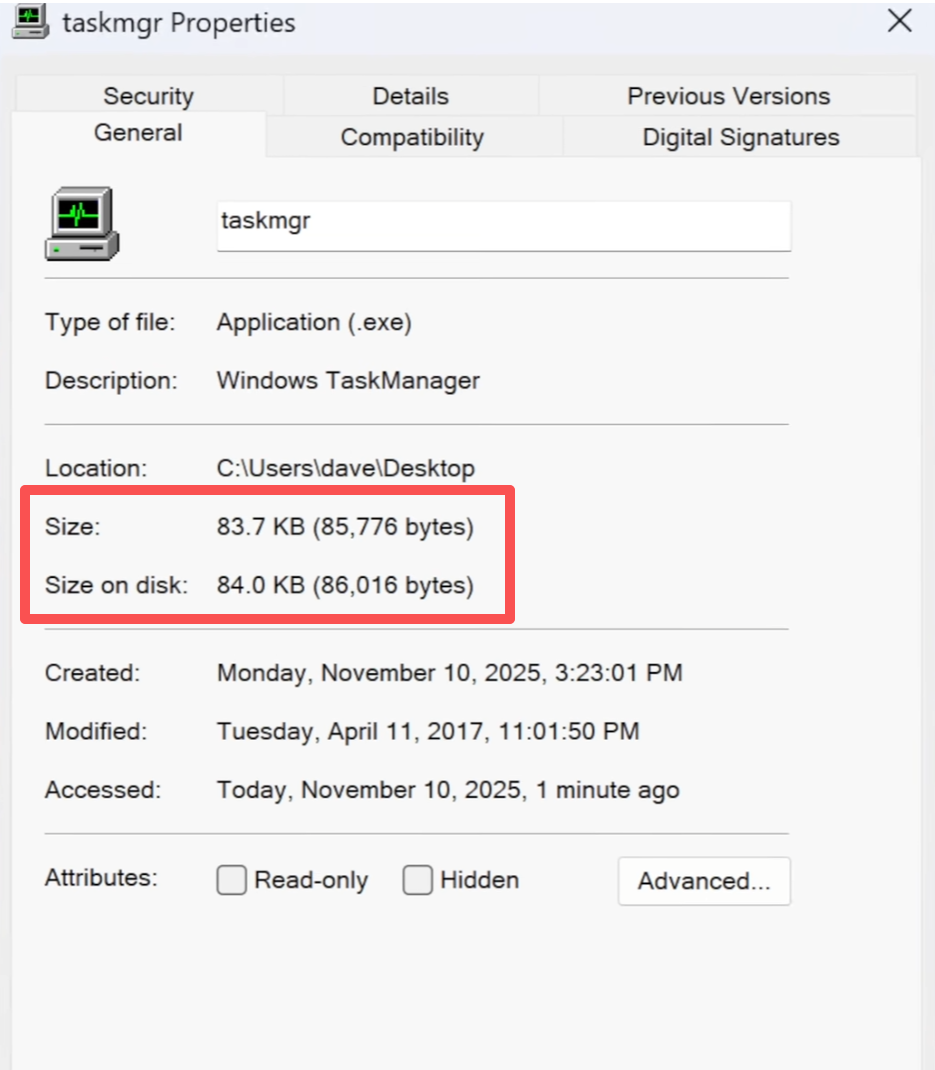Tick the Hidden attribute checkbox
The height and width of the screenshot is (1070, 935).
point(417,880)
